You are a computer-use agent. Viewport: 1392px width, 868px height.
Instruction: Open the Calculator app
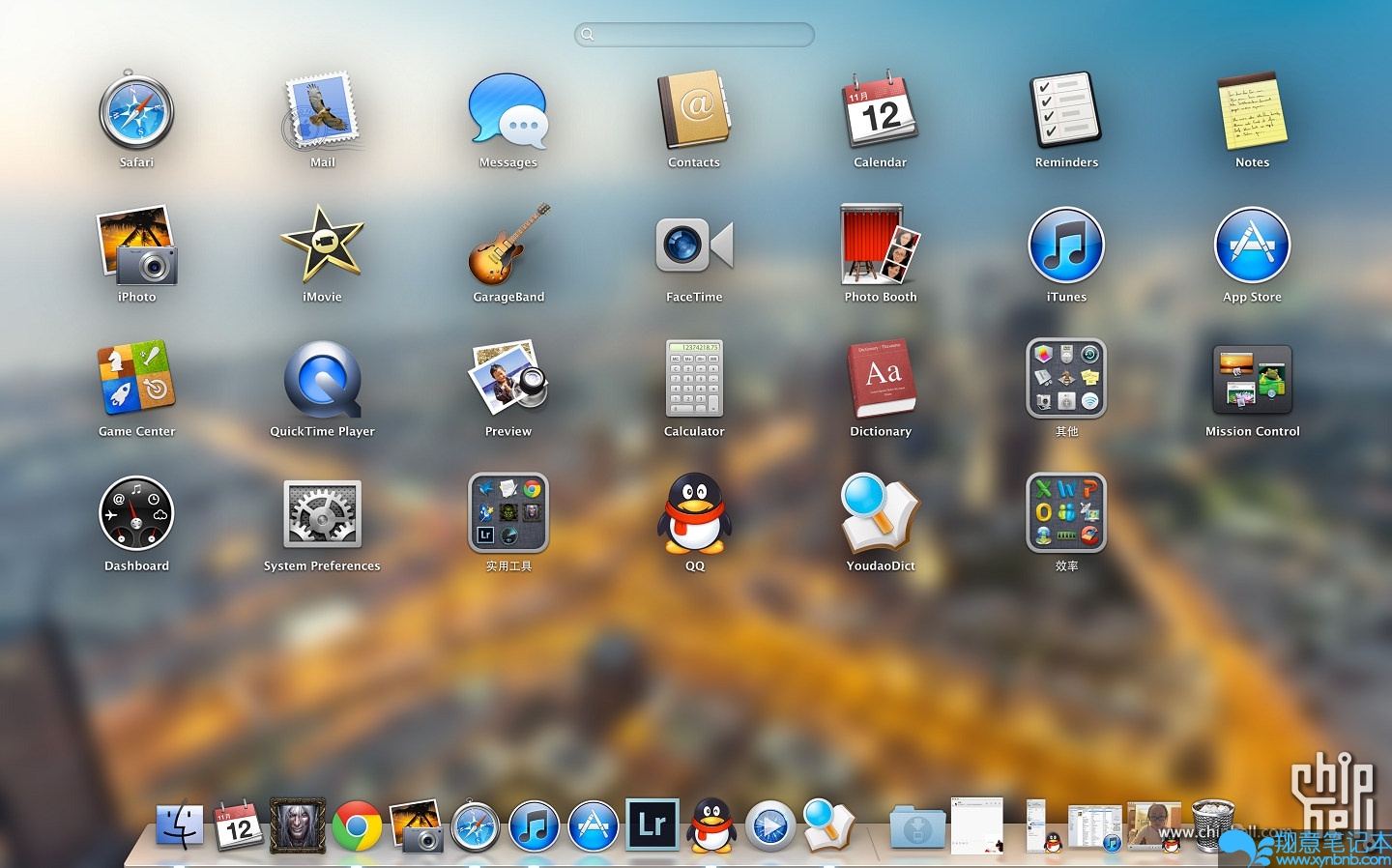tap(694, 379)
